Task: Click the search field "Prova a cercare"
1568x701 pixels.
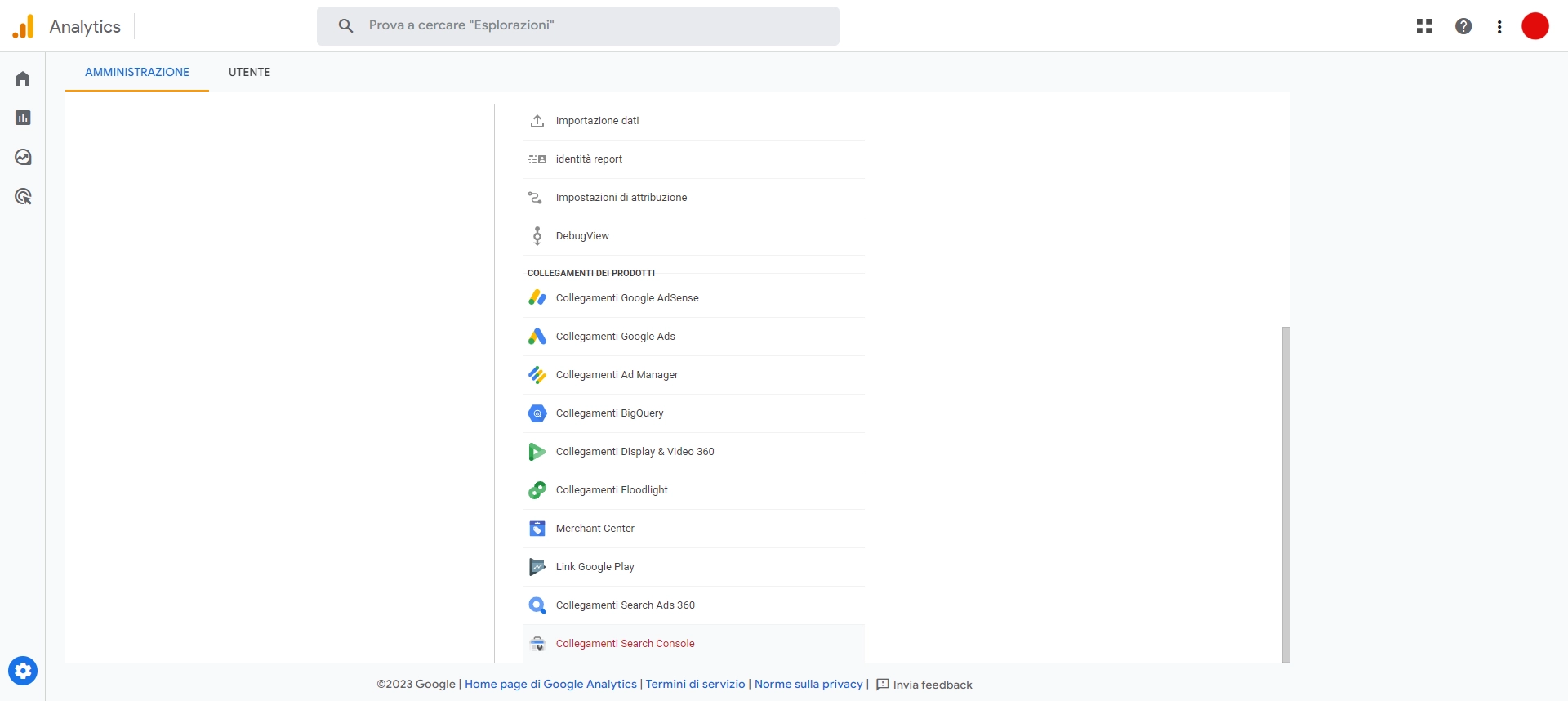Action: click(x=578, y=26)
